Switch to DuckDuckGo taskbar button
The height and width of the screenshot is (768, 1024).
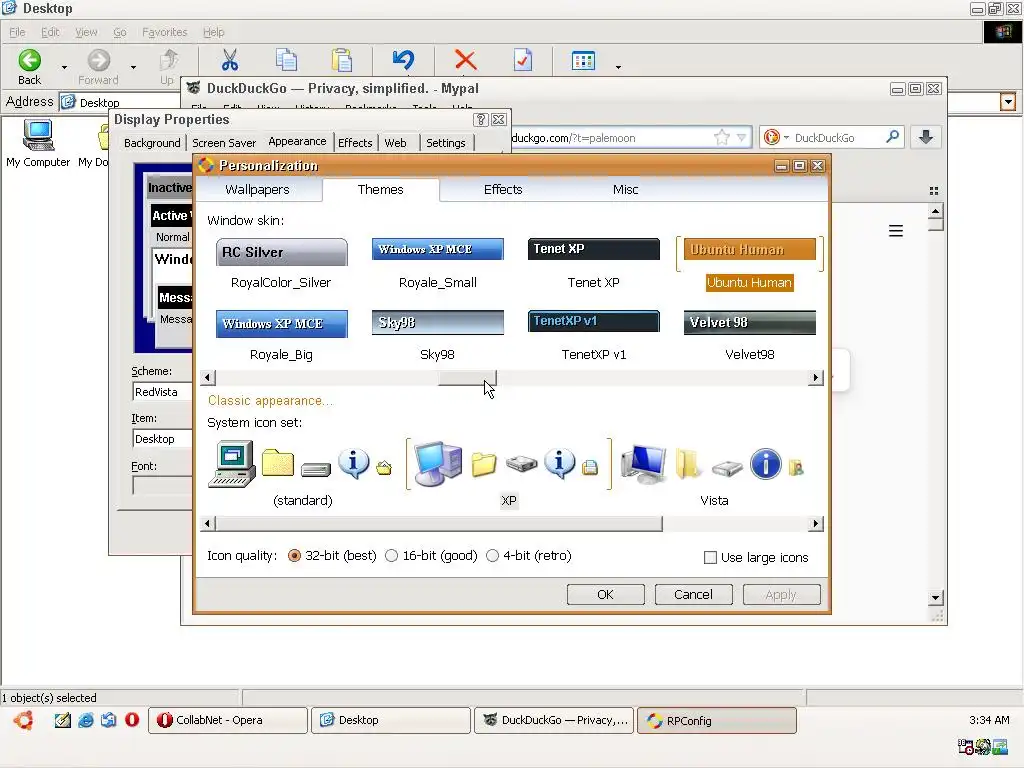(554, 720)
